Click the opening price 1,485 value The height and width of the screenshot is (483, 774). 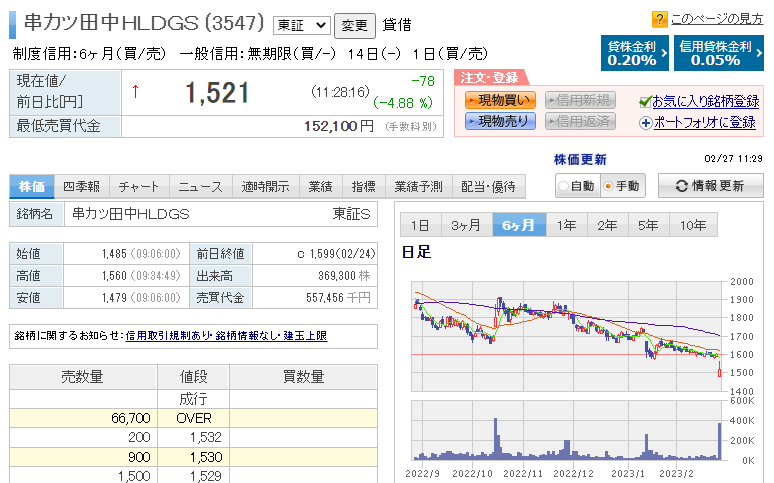point(115,254)
